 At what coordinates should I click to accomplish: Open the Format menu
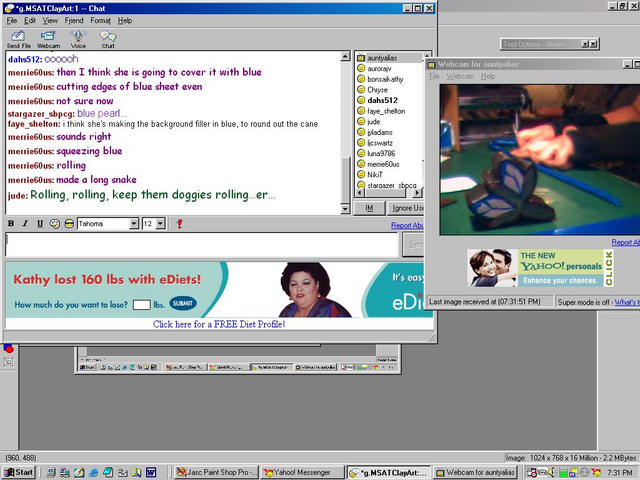coord(100,20)
